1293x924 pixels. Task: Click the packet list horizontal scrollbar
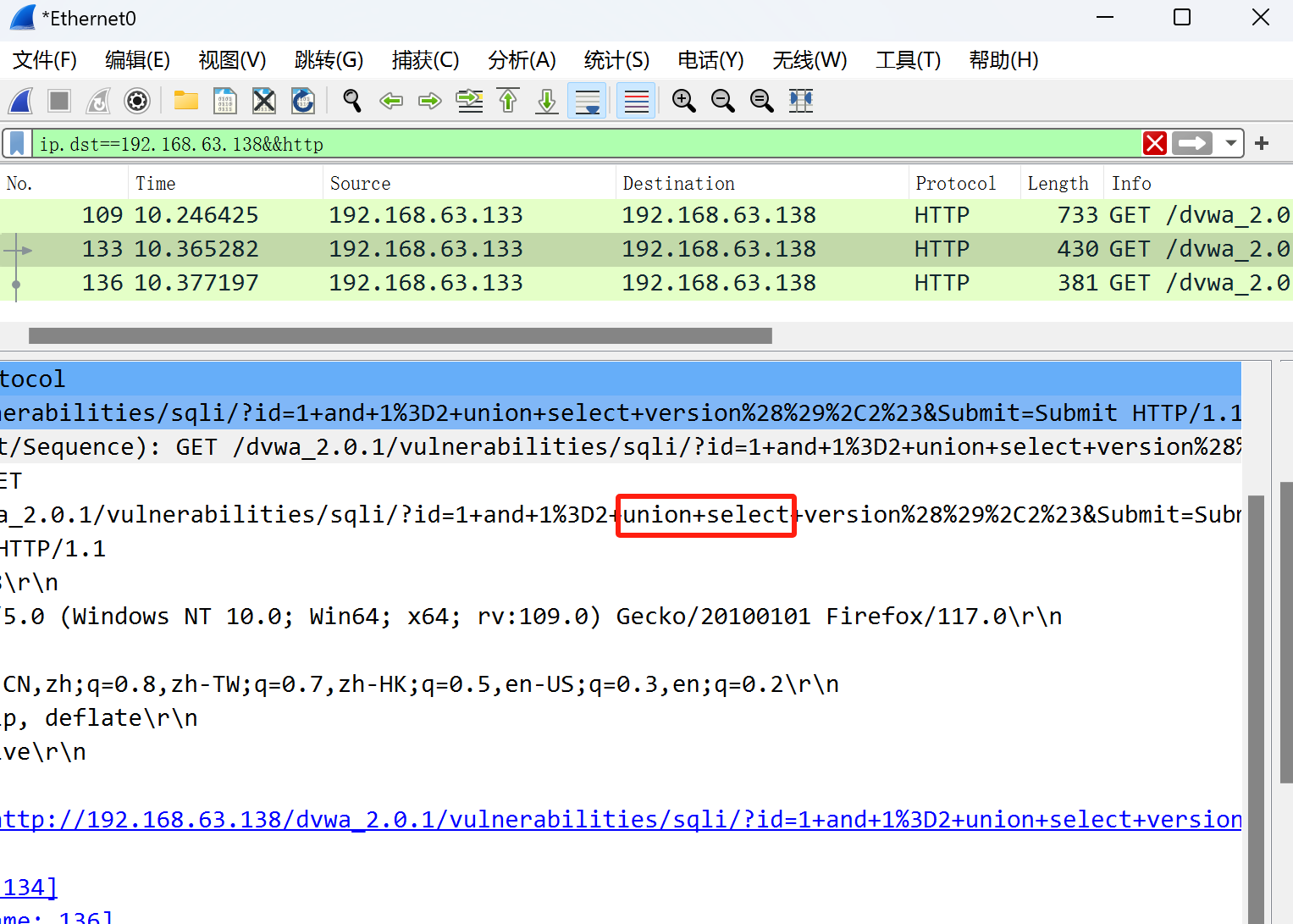tap(401, 335)
